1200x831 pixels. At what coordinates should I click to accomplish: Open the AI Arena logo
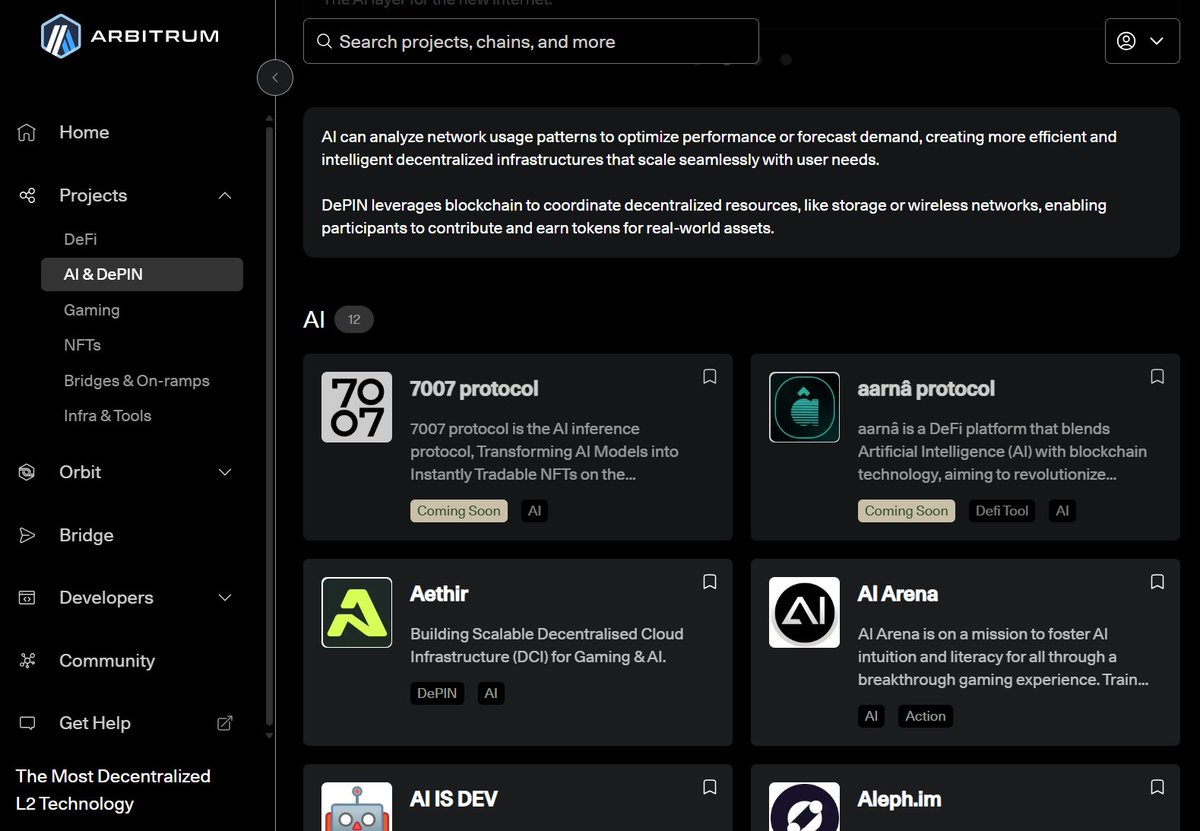point(804,612)
